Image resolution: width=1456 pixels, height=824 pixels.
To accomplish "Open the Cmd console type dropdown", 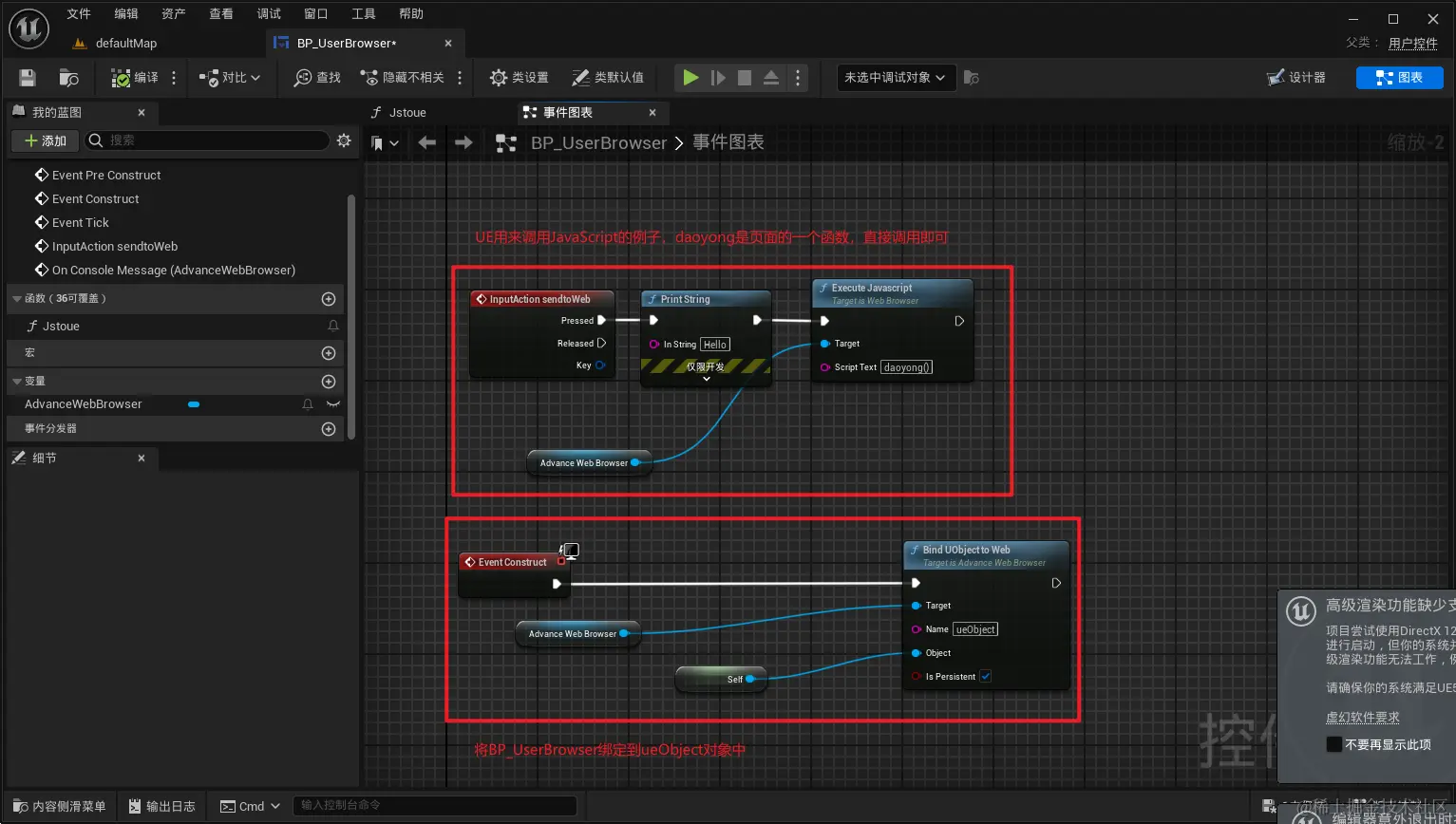I will point(249,805).
